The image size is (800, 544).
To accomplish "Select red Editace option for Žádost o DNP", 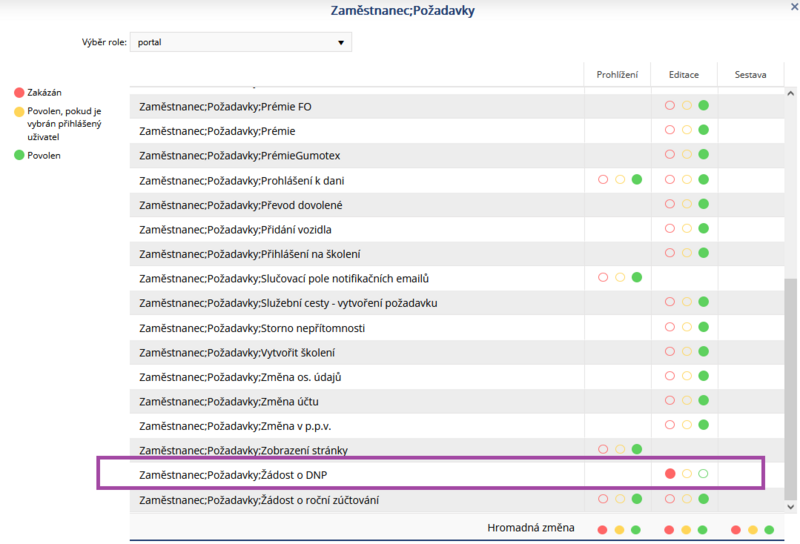I will pyautogui.click(x=670, y=474).
